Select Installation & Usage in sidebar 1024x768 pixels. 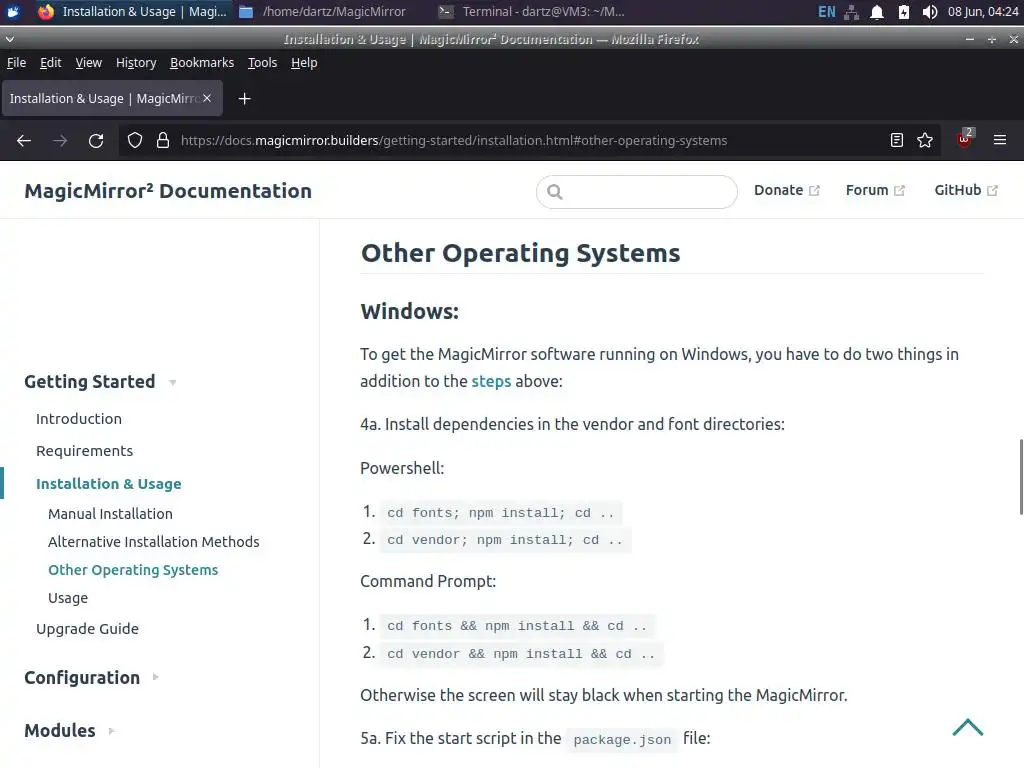108,484
